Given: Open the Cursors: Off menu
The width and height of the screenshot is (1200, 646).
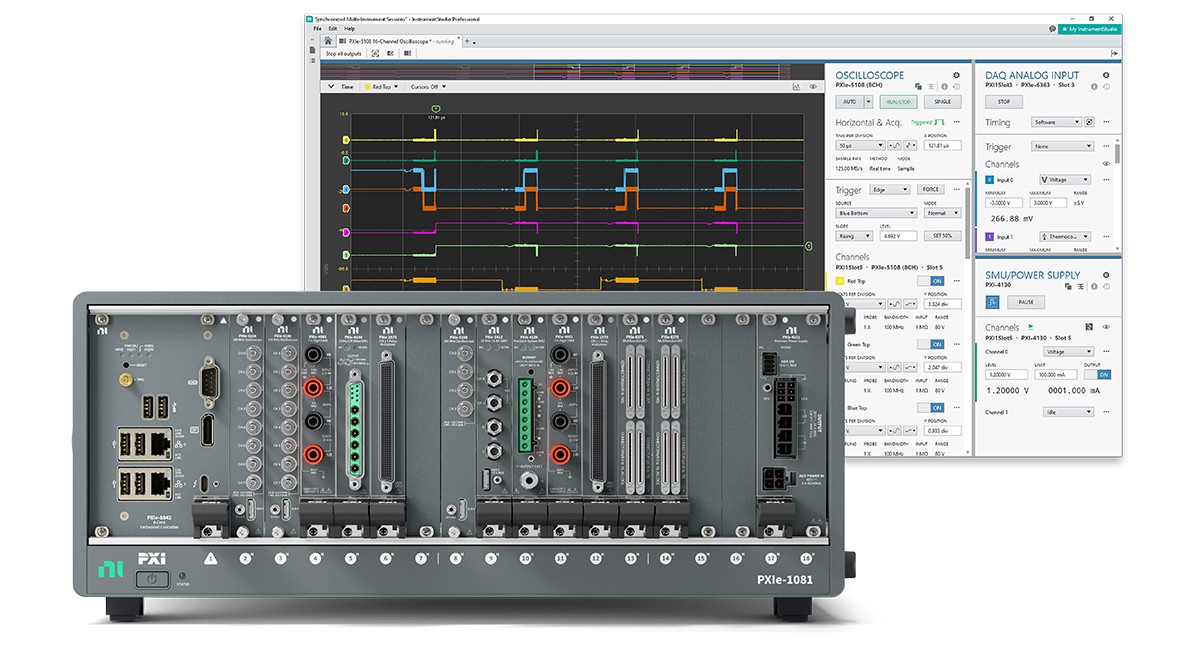Looking at the screenshot, I should (428, 87).
